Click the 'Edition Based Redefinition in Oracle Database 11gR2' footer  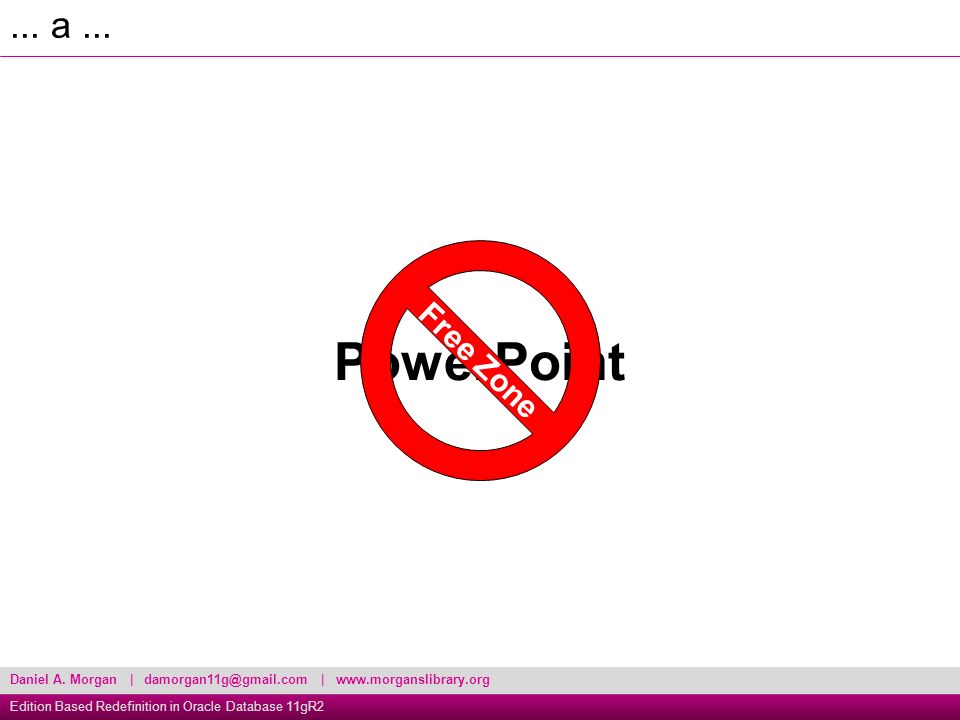(x=167, y=707)
